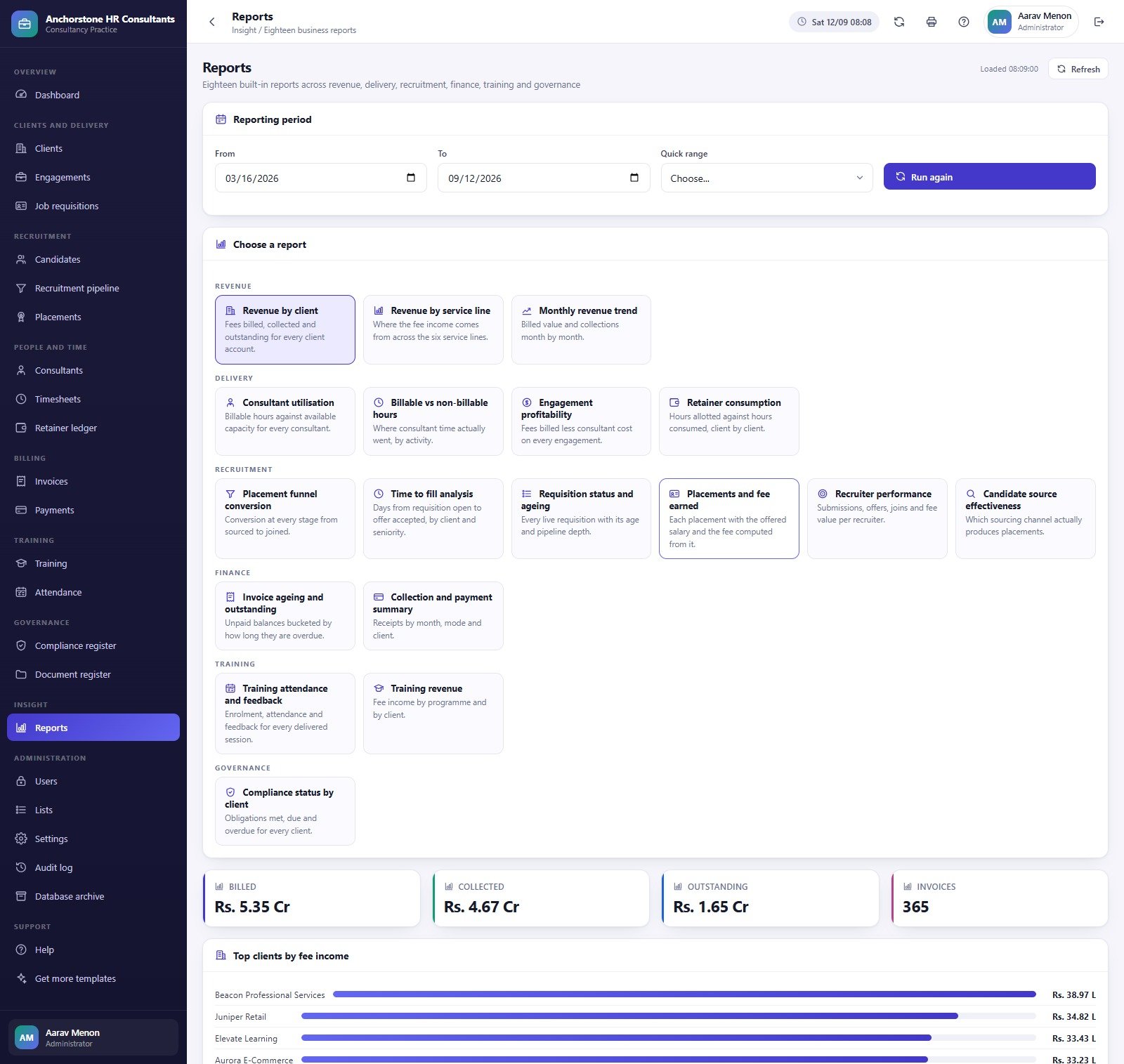Viewport: 1124px width, 1064px height.
Task: Open Attendance in the sidebar
Action: coord(93,592)
